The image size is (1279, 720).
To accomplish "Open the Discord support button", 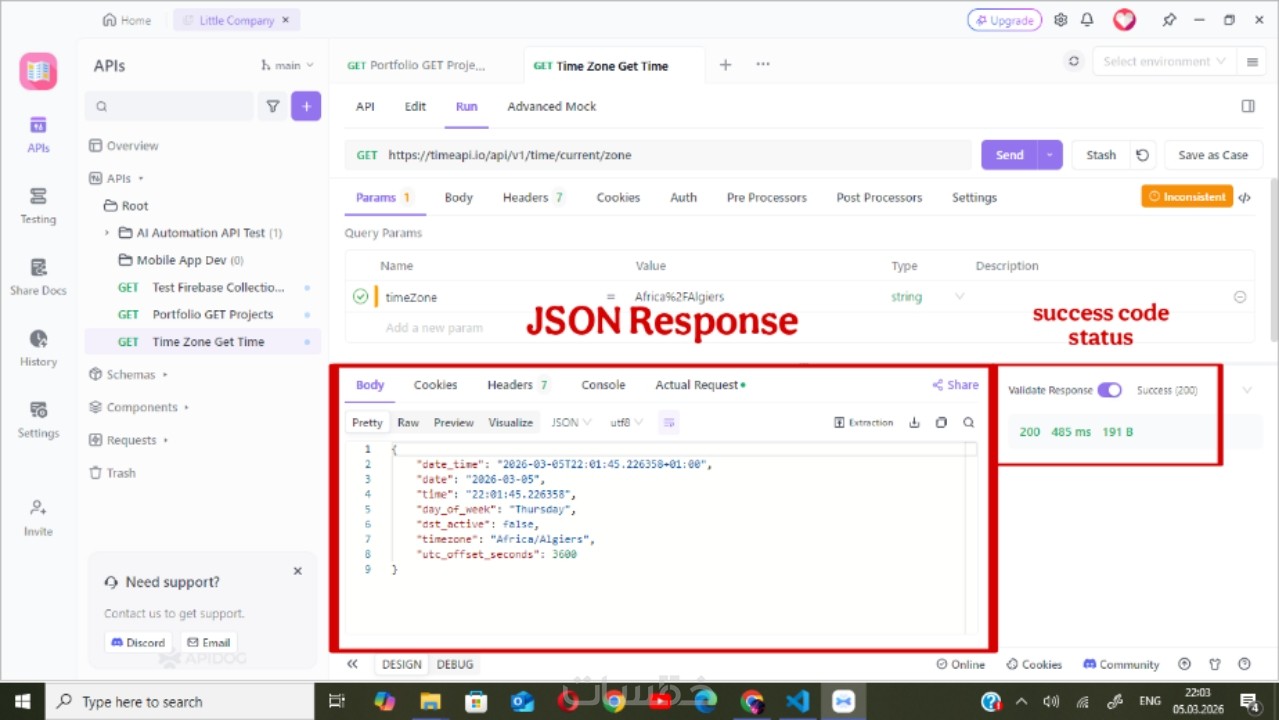I will 138,642.
